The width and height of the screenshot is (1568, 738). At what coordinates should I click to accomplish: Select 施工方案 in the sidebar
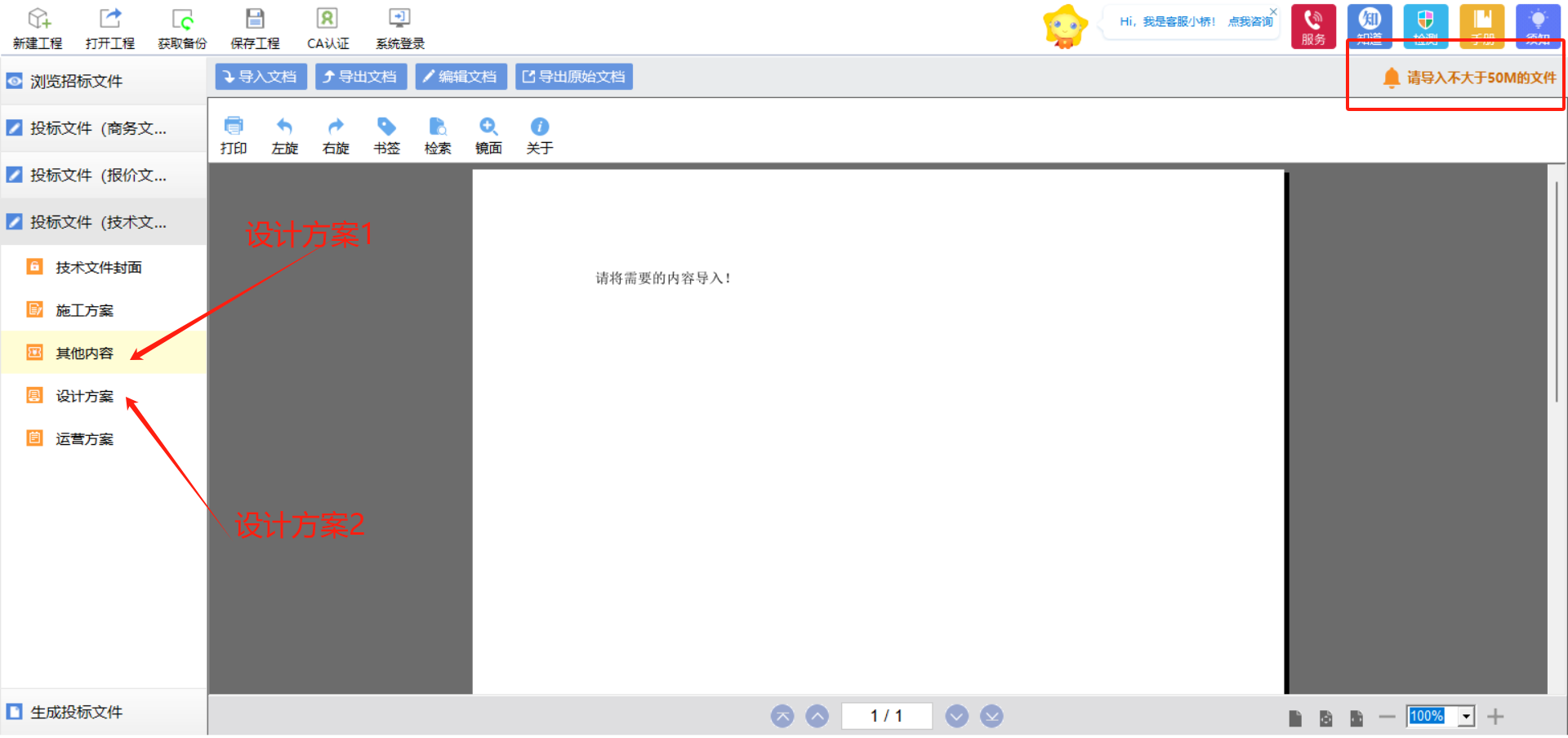coord(84,310)
